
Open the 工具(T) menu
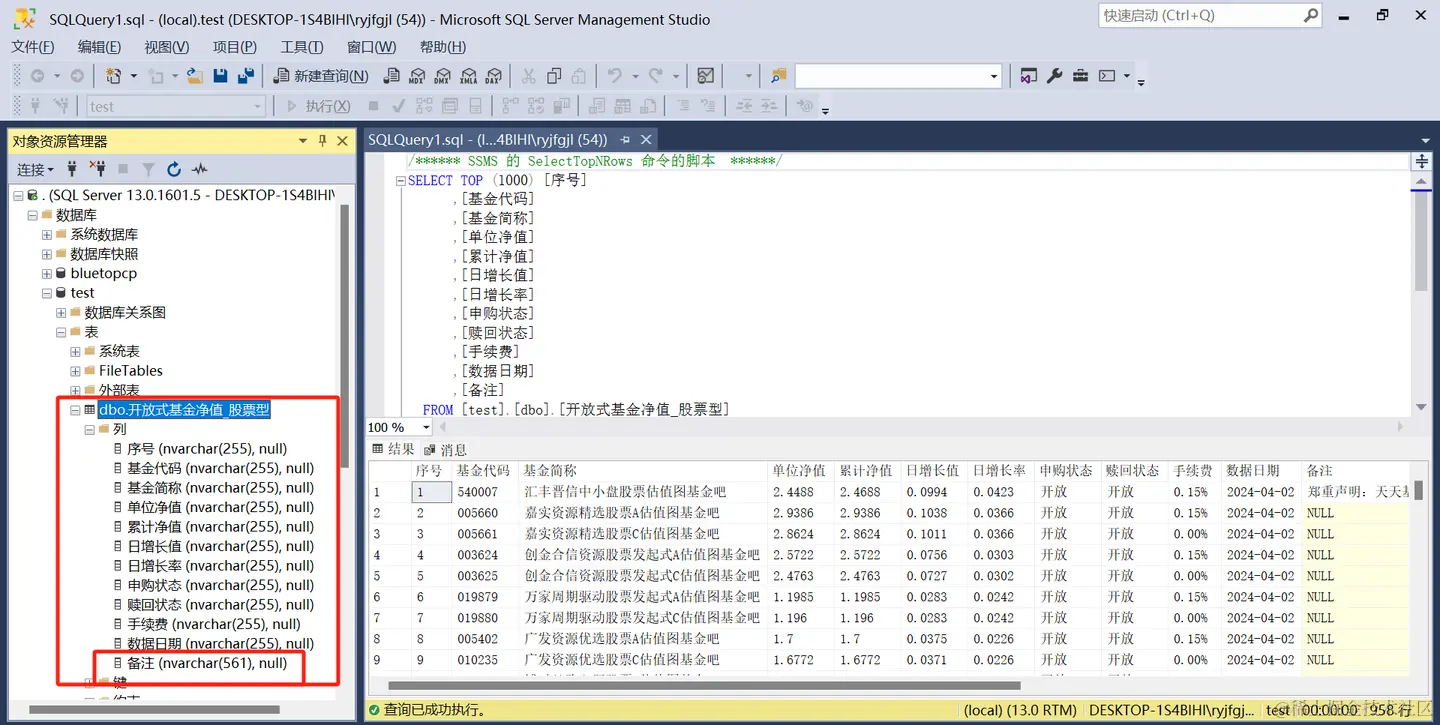pyautogui.click(x=302, y=47)
